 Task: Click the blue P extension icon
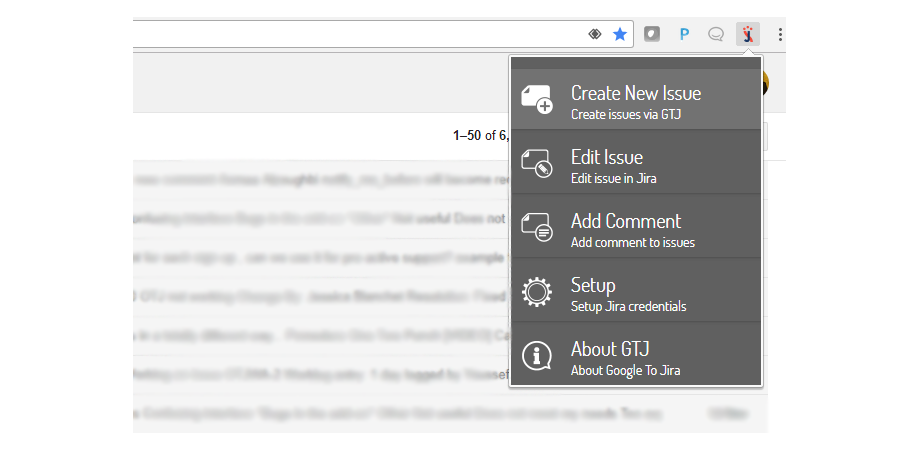(x=684, y=34)
